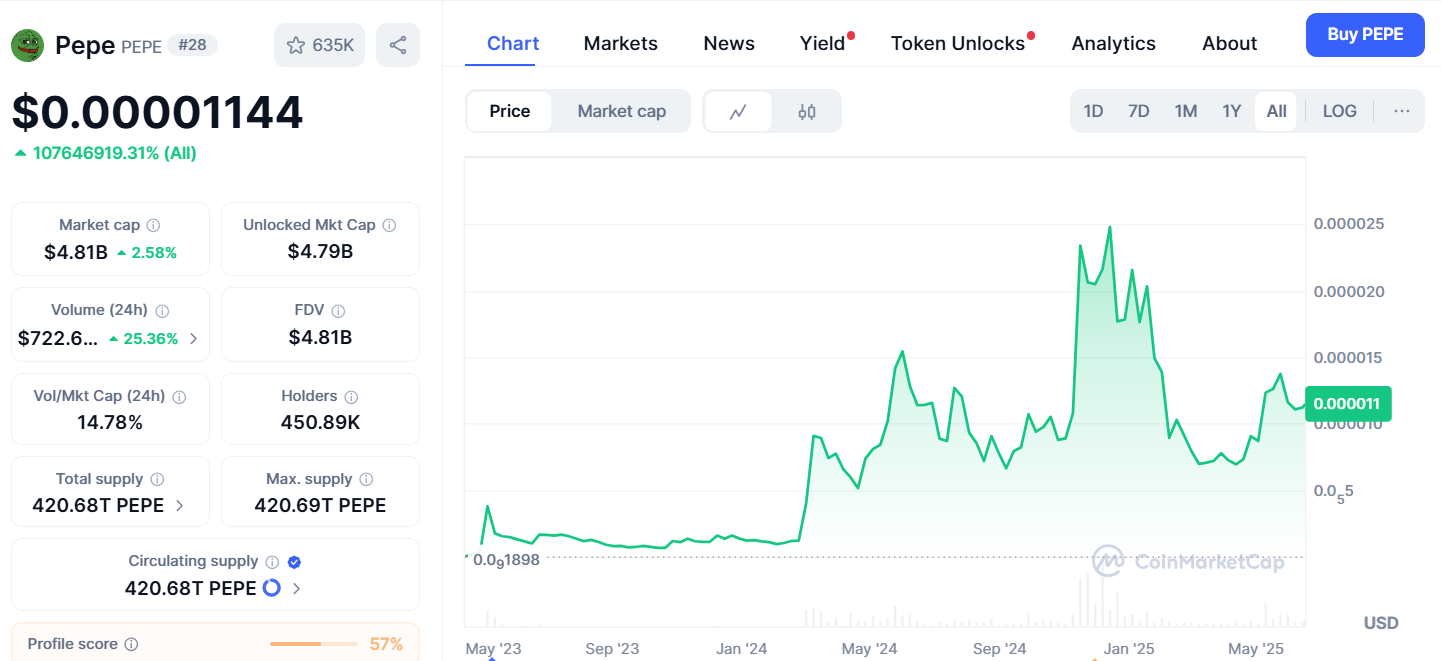Go to the Token Unlocks tab
The image size is (1441, 661).
coord(957,44)
